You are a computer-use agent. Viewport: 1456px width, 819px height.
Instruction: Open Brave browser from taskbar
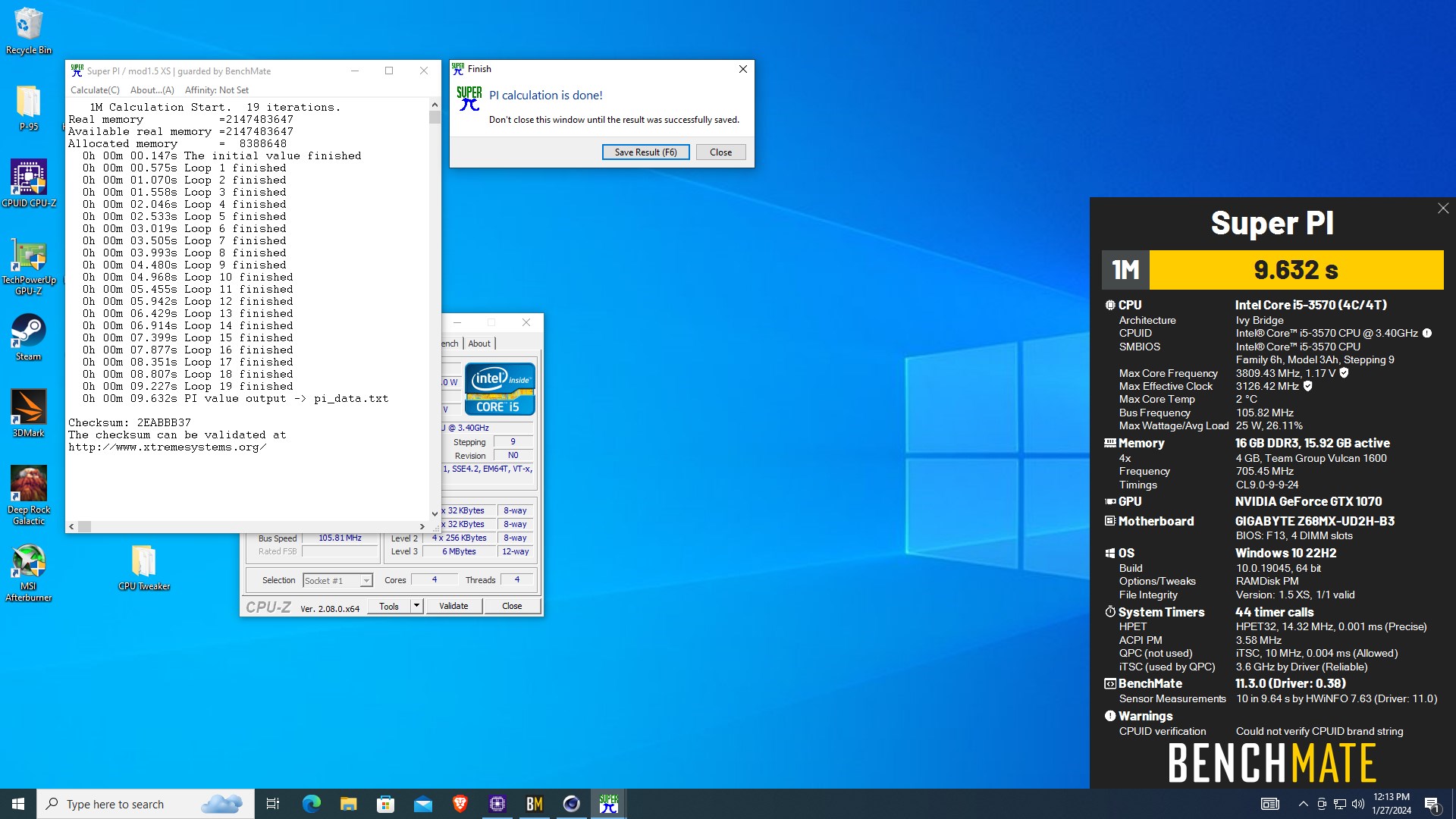tap(460, 804)
